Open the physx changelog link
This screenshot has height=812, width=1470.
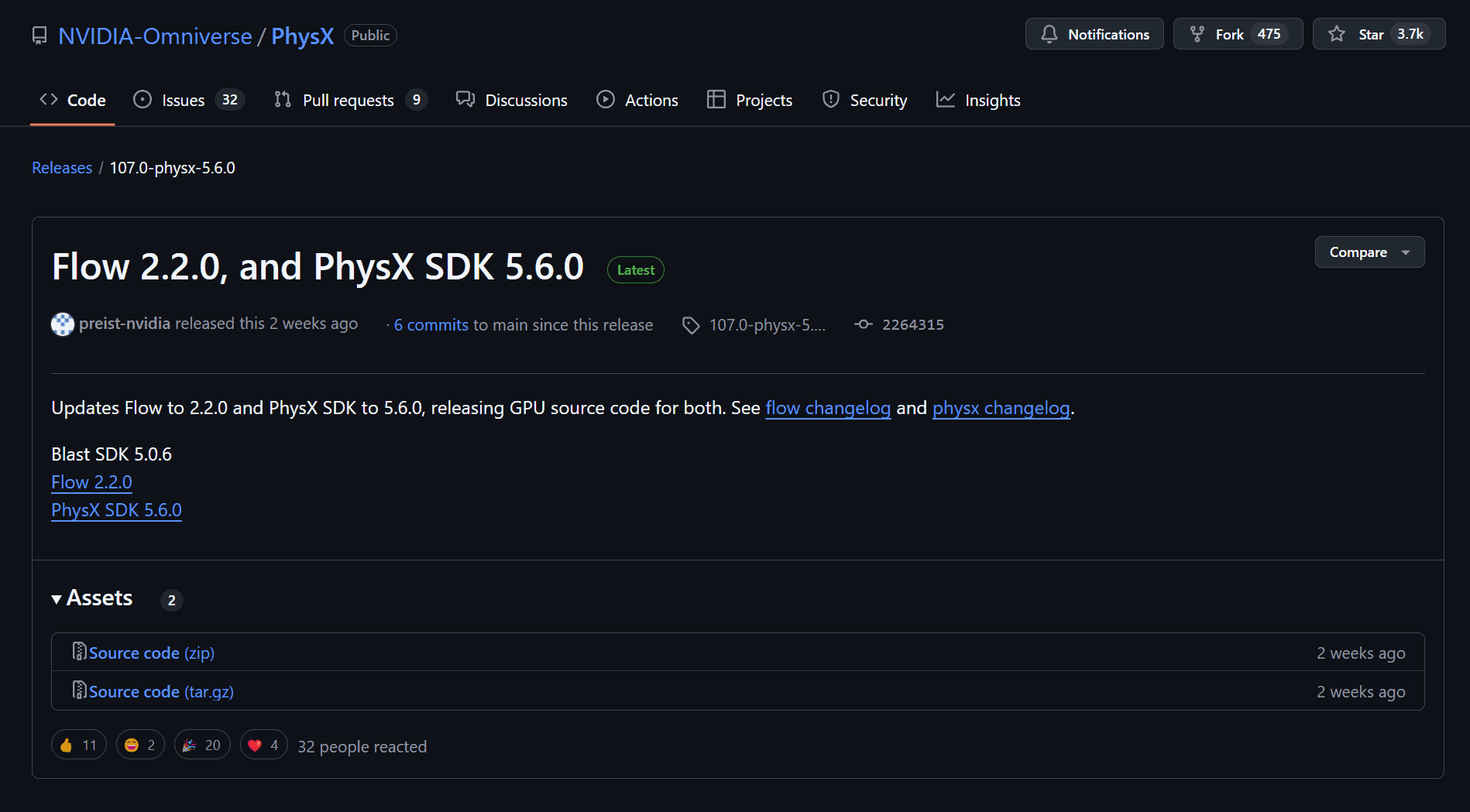tap(1001, 408)
